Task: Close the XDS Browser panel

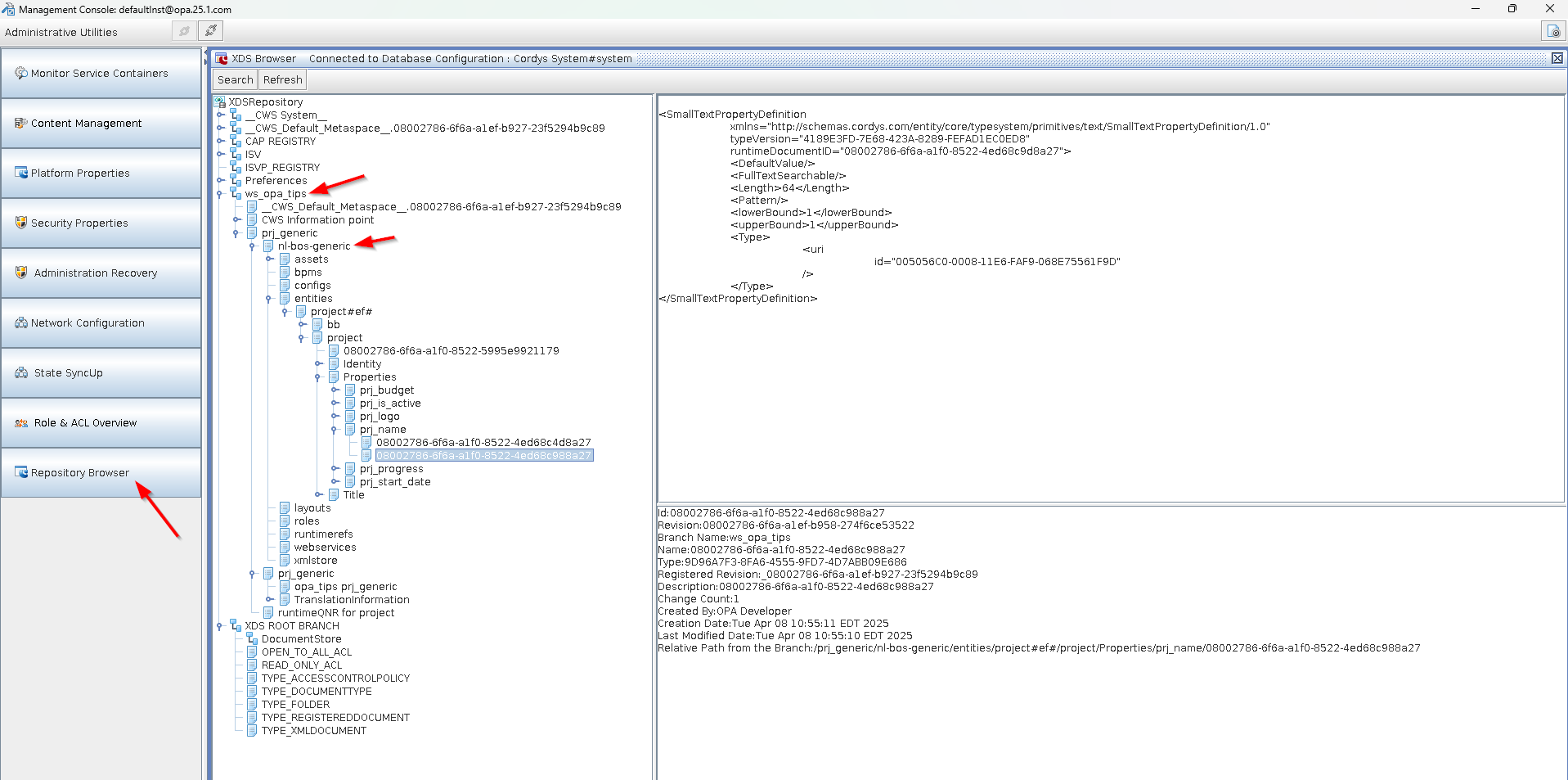Action: [1557, 58]
